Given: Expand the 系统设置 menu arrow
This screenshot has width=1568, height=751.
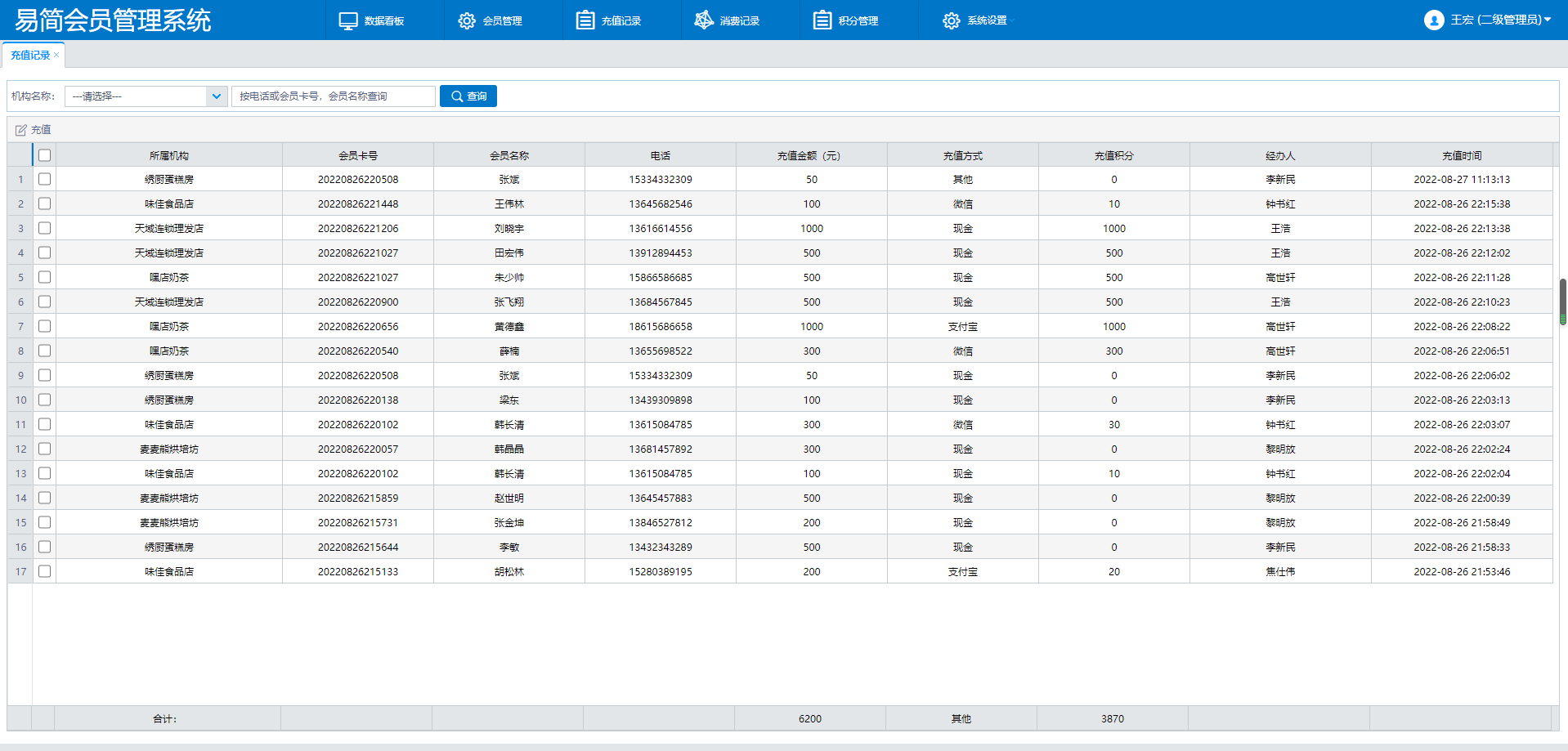Looking at the screenshot, I should coord(1012,21).
